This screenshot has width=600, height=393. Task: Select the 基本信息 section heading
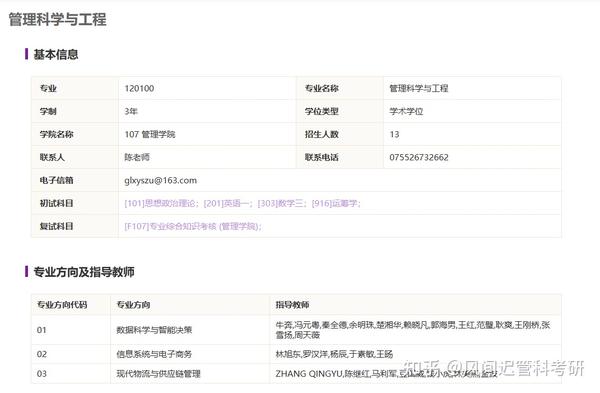tap(56, 54)
